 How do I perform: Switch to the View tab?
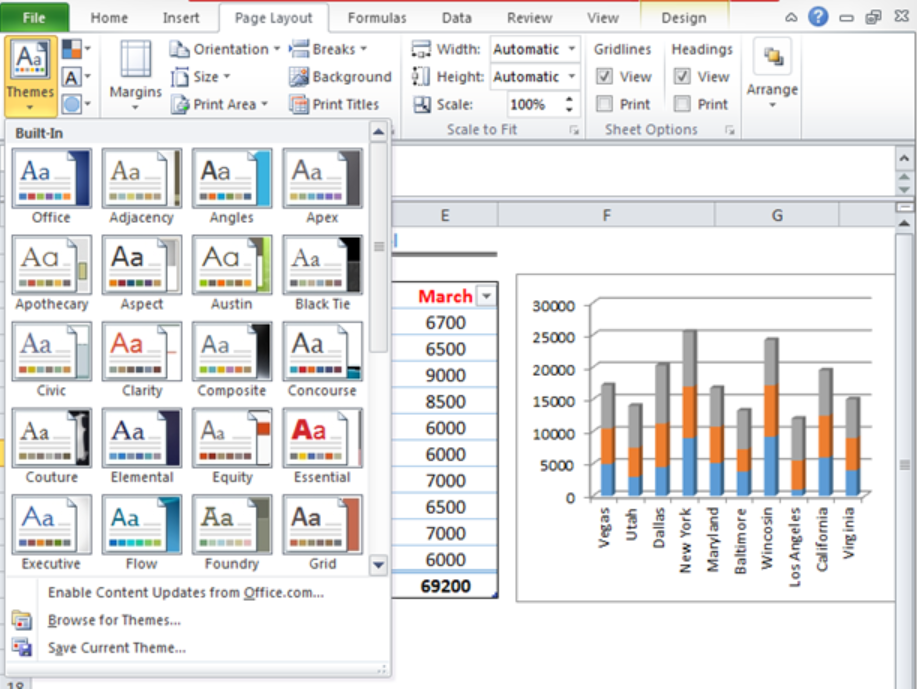[x=603, y=18]
